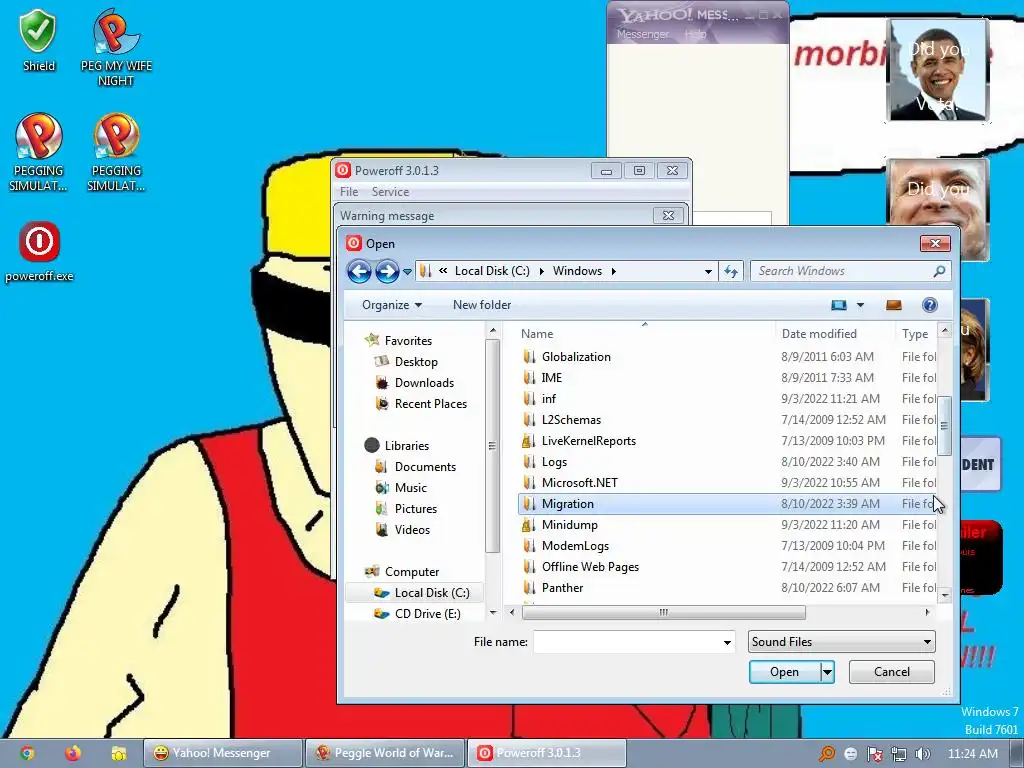This screenshot has height=768, width=1024.
Task: Click the magnifier tray icon
Action: (827, 754)
